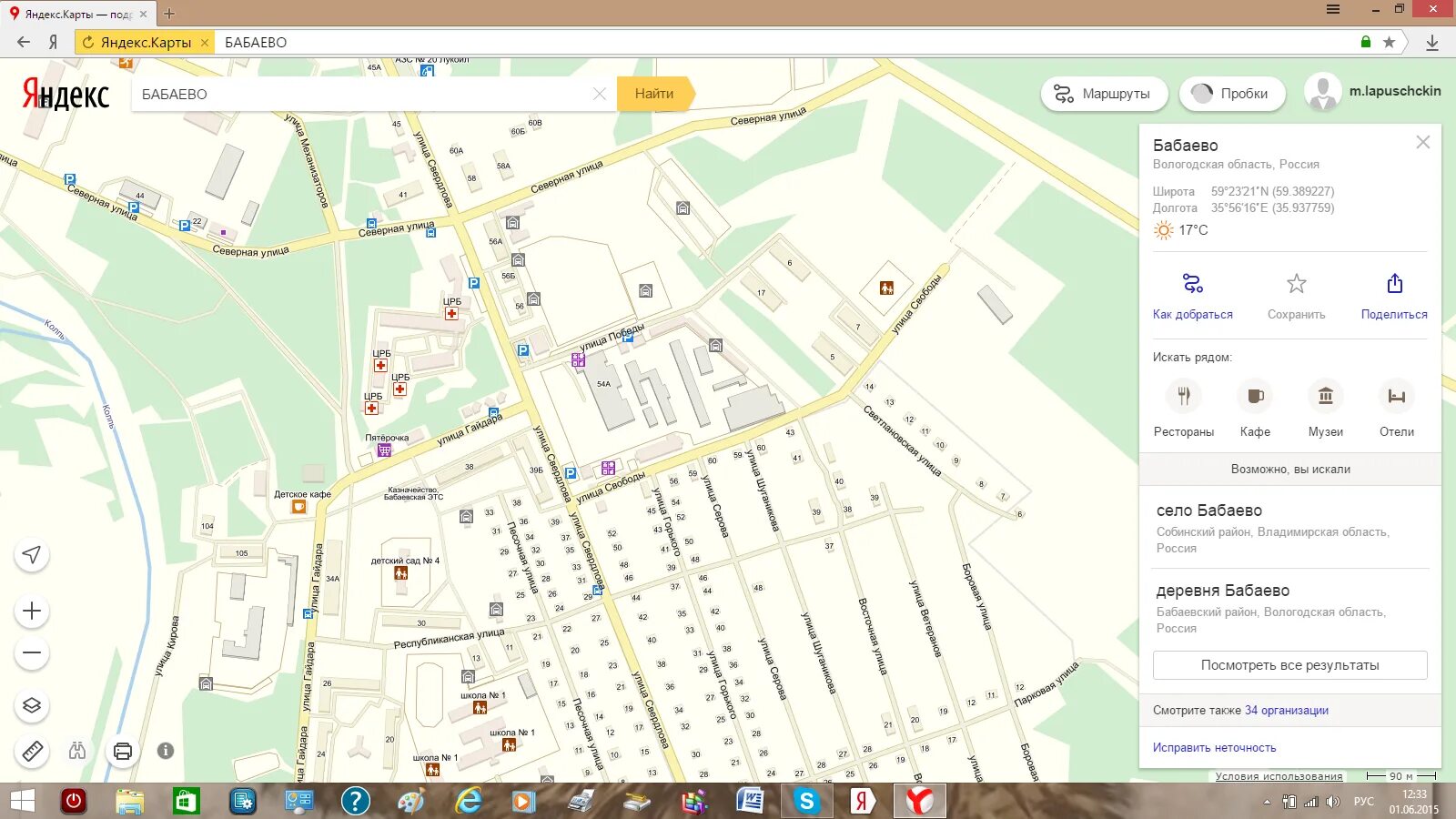
Task: Open the map layers selector
Action: [32, 705]
